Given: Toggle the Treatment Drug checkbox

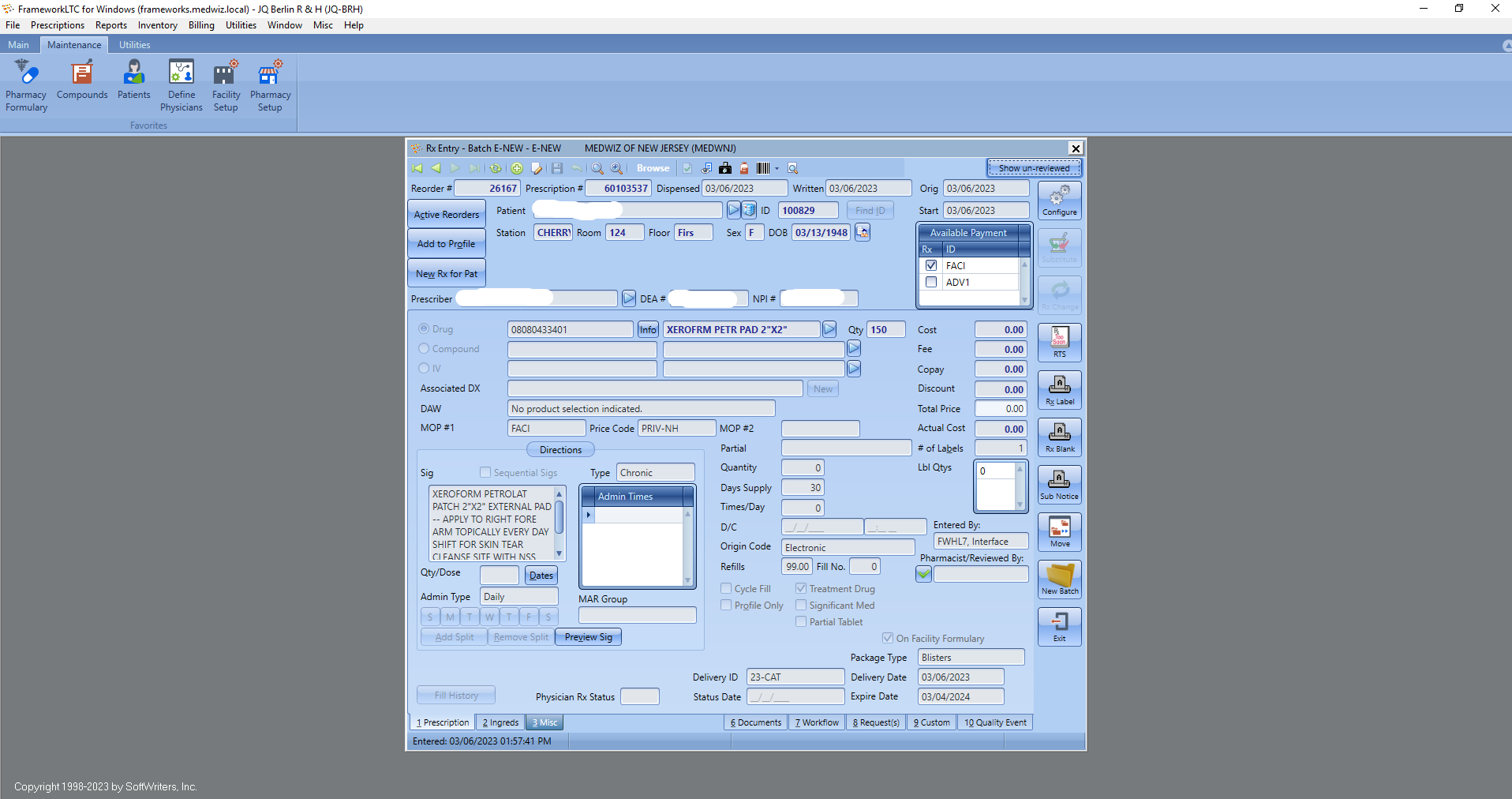Looking at the screenshot, I should coord(801,588).
